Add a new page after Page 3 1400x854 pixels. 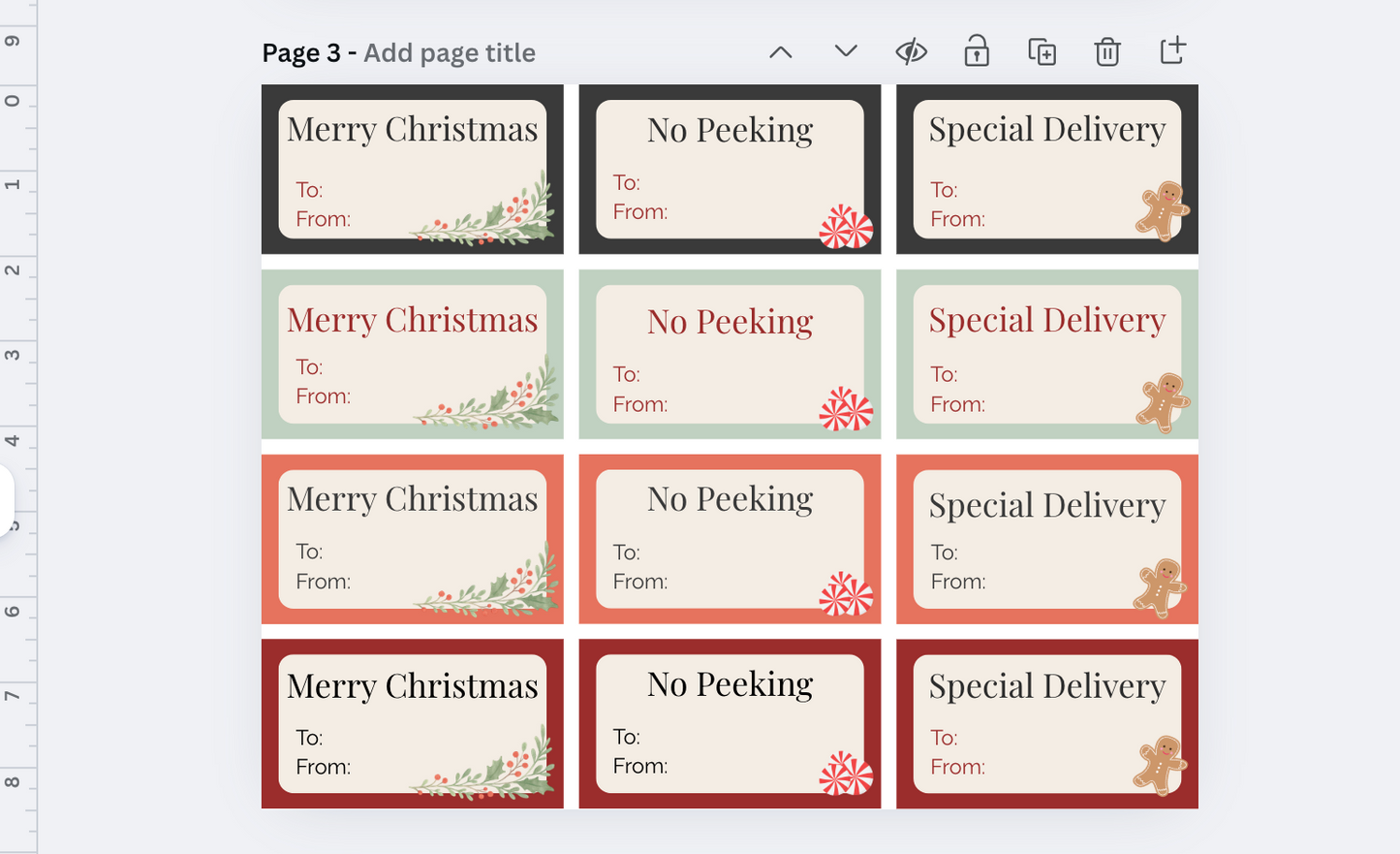[x=1172, y=52]
